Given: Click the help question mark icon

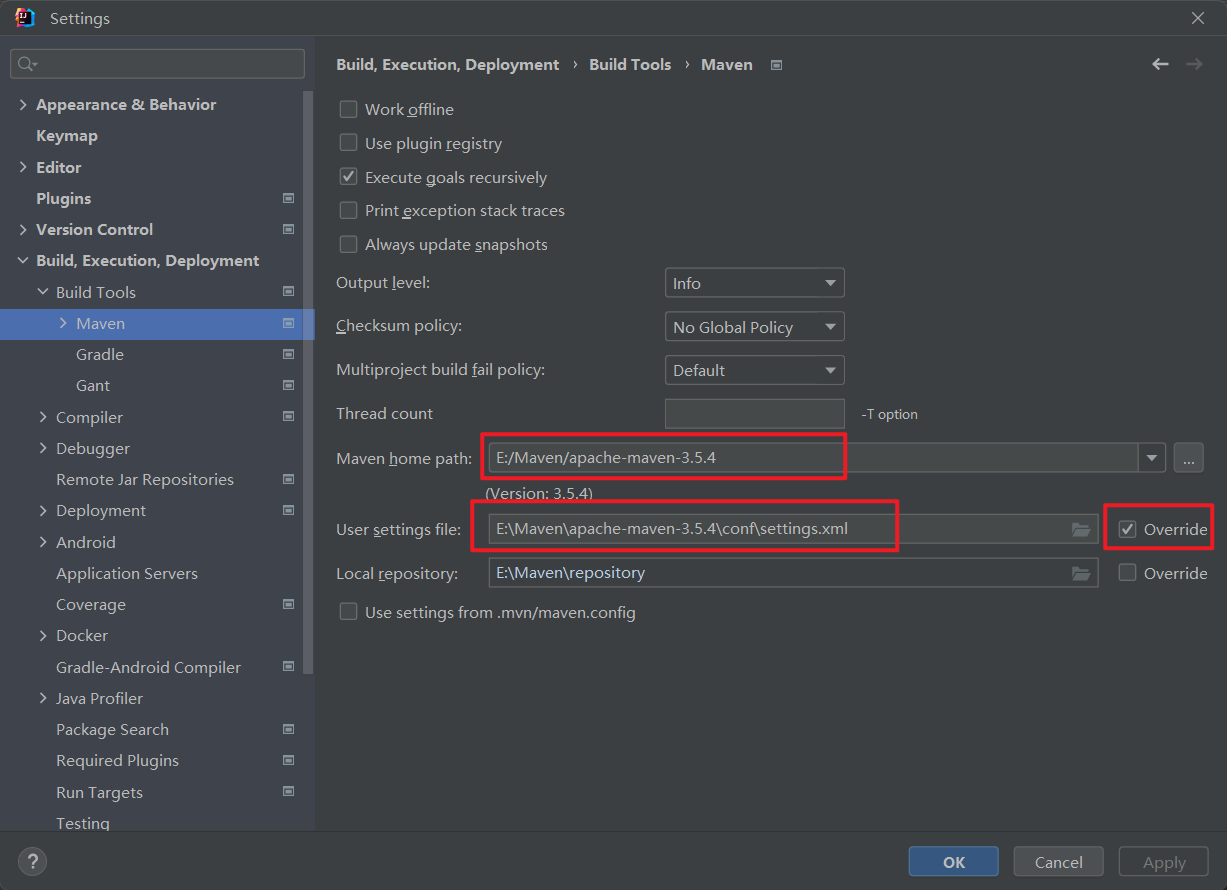Looking at the screenshot, I should 32,861.
